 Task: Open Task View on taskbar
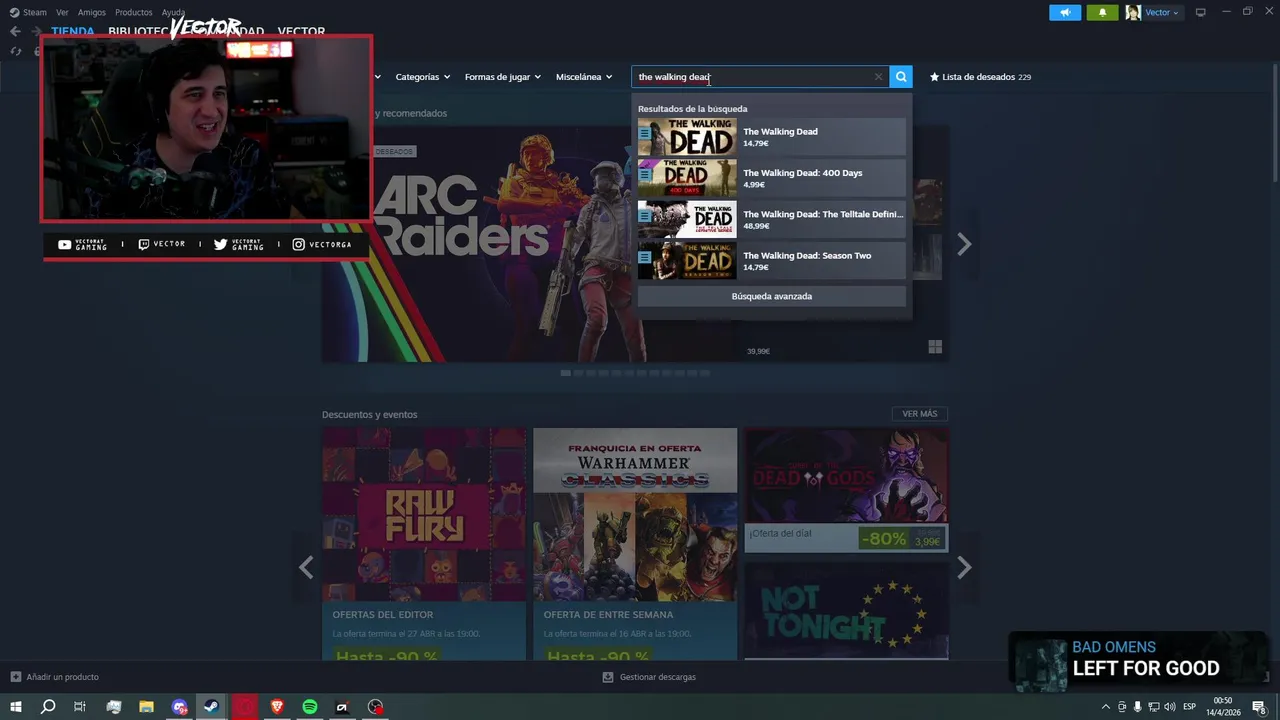[x=80, y=707]
